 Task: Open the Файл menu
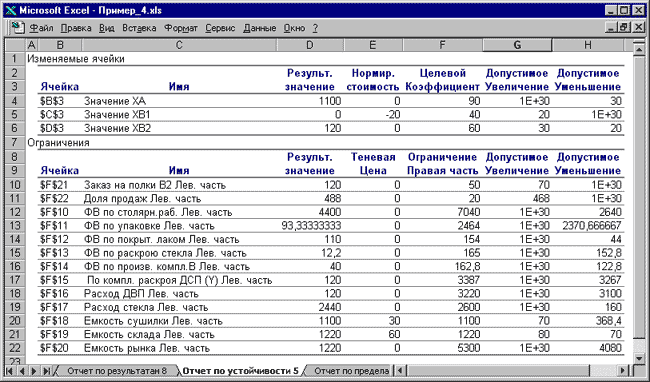point(41,28)
